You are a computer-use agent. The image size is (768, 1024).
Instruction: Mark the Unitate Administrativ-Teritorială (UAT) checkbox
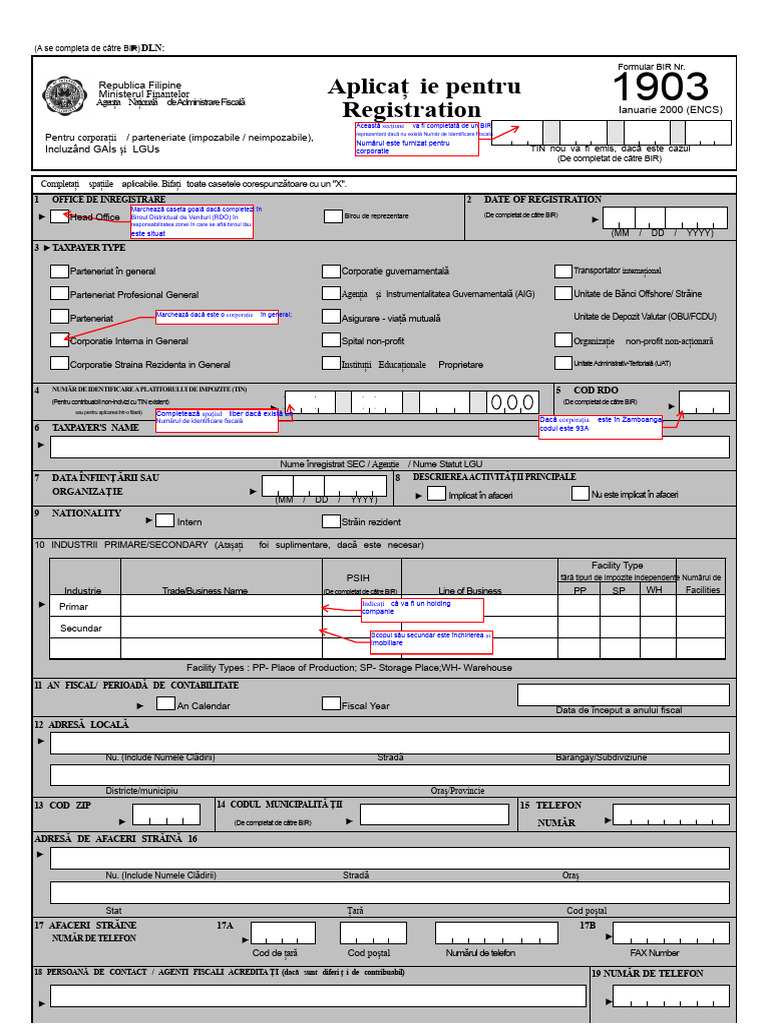563,363
